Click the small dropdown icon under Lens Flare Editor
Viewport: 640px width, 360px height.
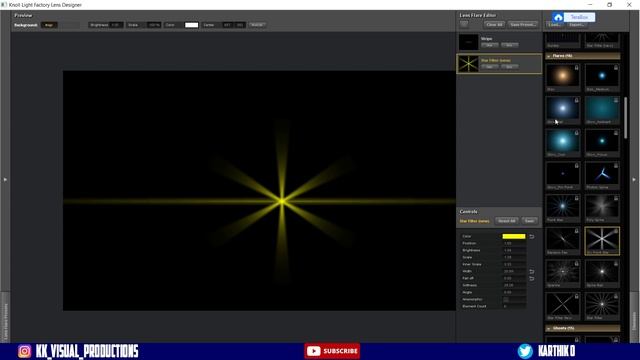(464, 24)
